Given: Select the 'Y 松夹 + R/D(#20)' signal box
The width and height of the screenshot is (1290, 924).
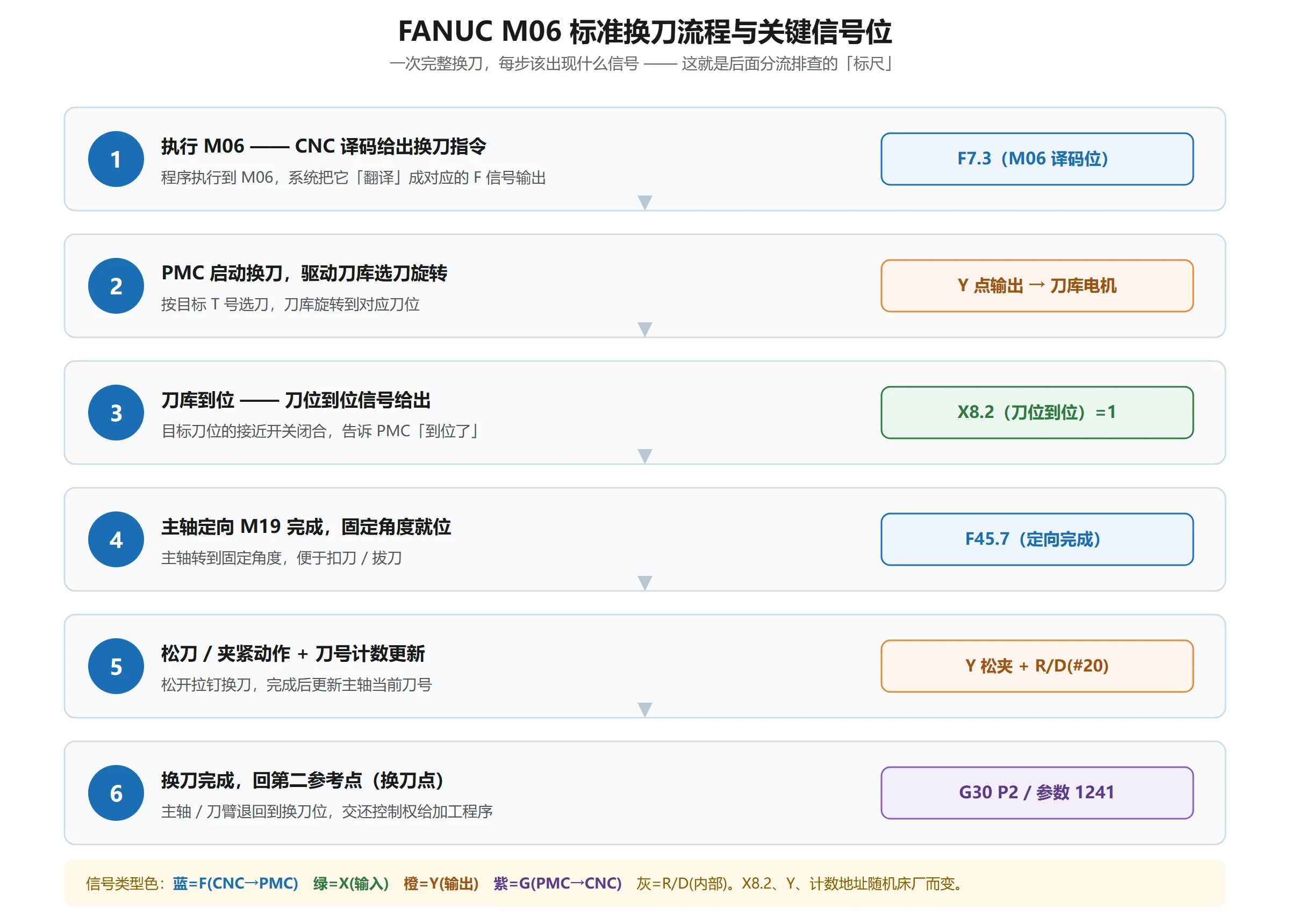Looking at the screenshot, I should click(1037, 667).
